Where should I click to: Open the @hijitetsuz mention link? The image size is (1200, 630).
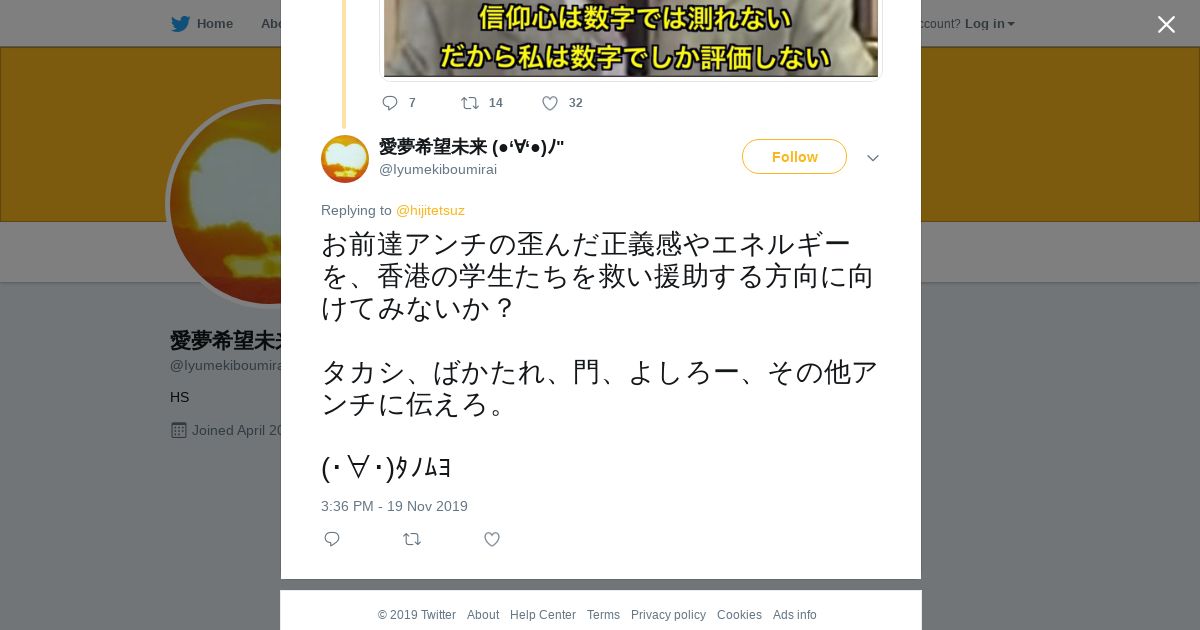[x=430, y=210]
